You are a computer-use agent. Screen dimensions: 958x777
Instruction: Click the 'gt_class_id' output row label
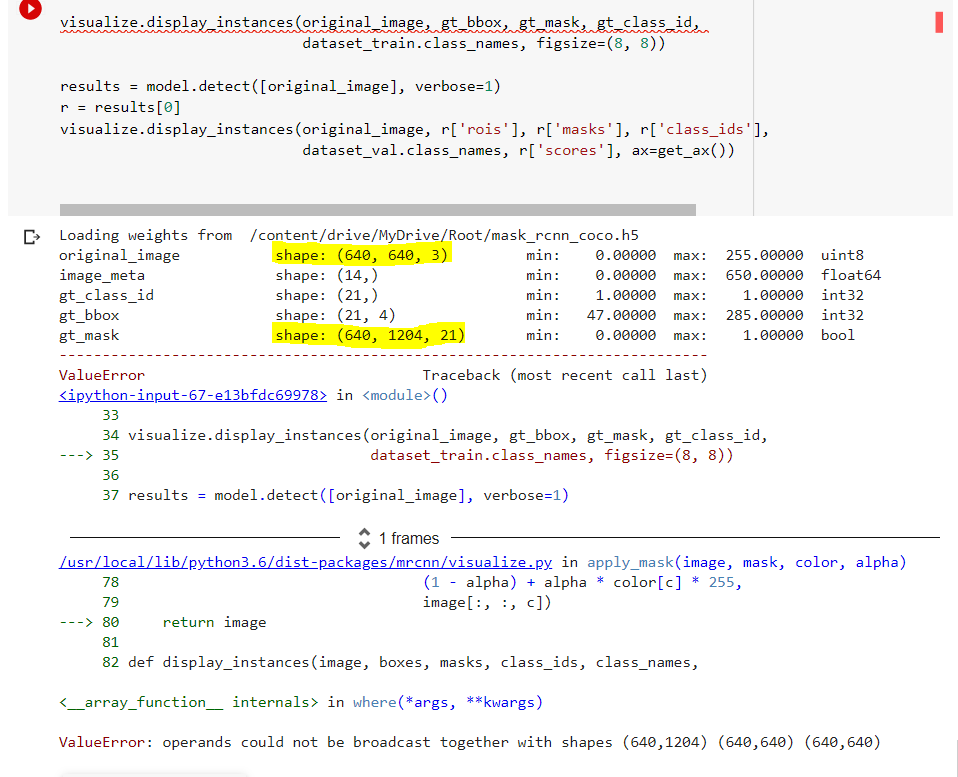[106, 296]
